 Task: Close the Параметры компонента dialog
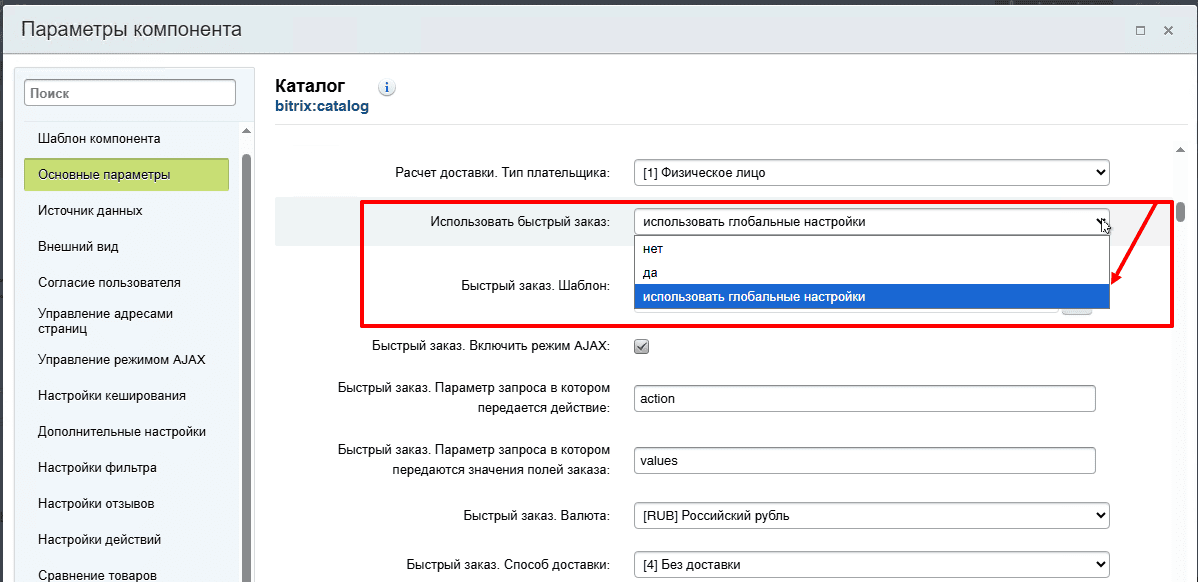[x=1168, y=31]
